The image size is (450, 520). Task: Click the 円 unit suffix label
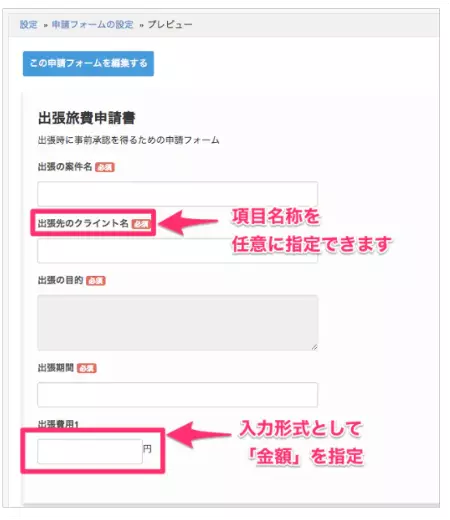point(147,449)
